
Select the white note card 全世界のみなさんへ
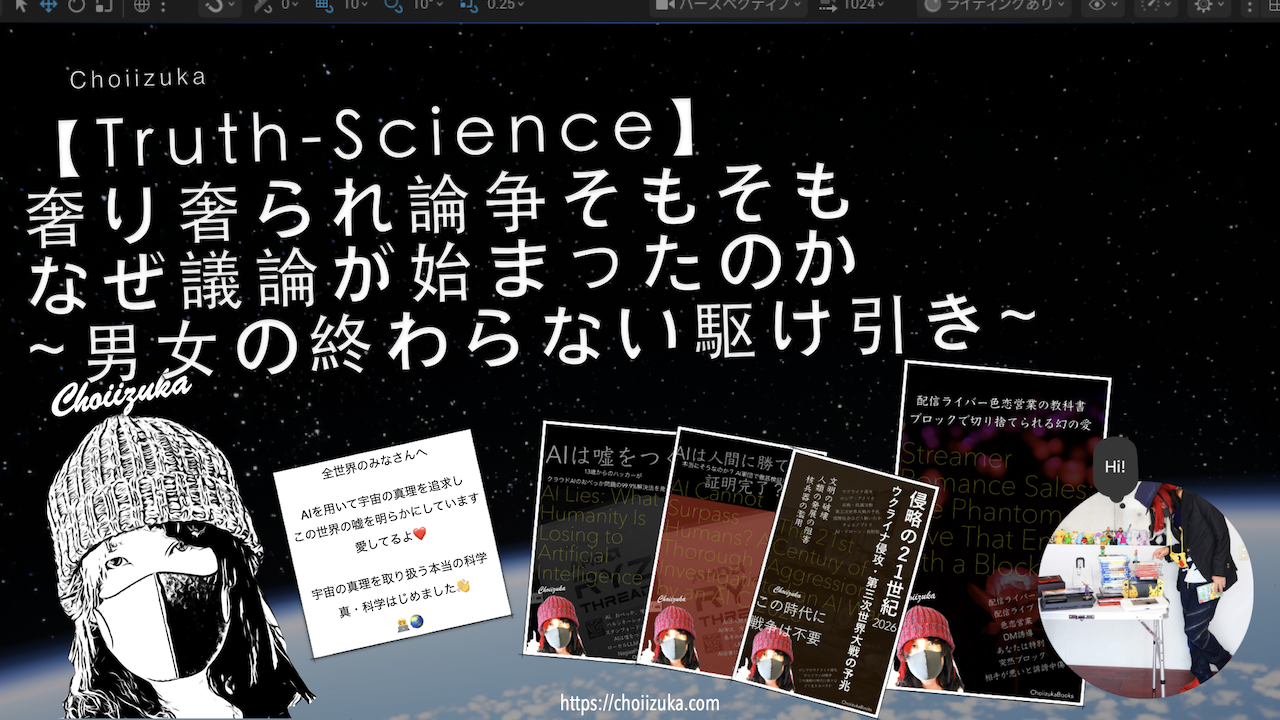[392, 544]
